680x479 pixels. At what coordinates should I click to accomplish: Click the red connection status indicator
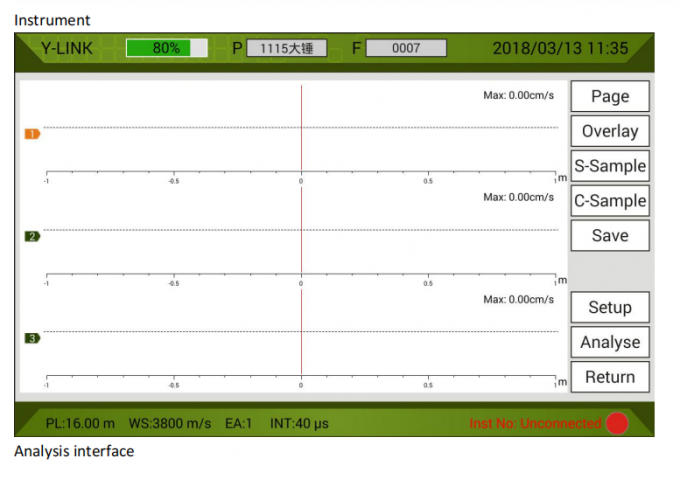pos(616,423)
